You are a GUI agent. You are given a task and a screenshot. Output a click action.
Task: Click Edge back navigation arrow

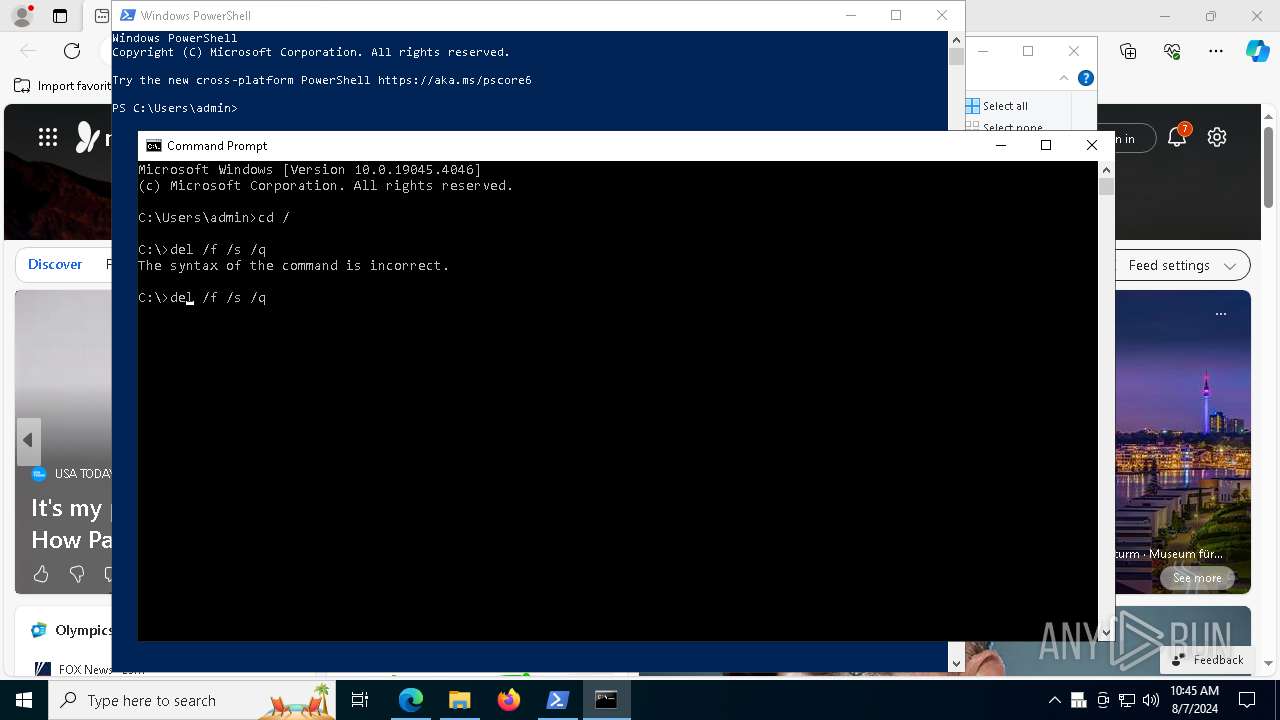pyautogui.click(x=28, y=51)
